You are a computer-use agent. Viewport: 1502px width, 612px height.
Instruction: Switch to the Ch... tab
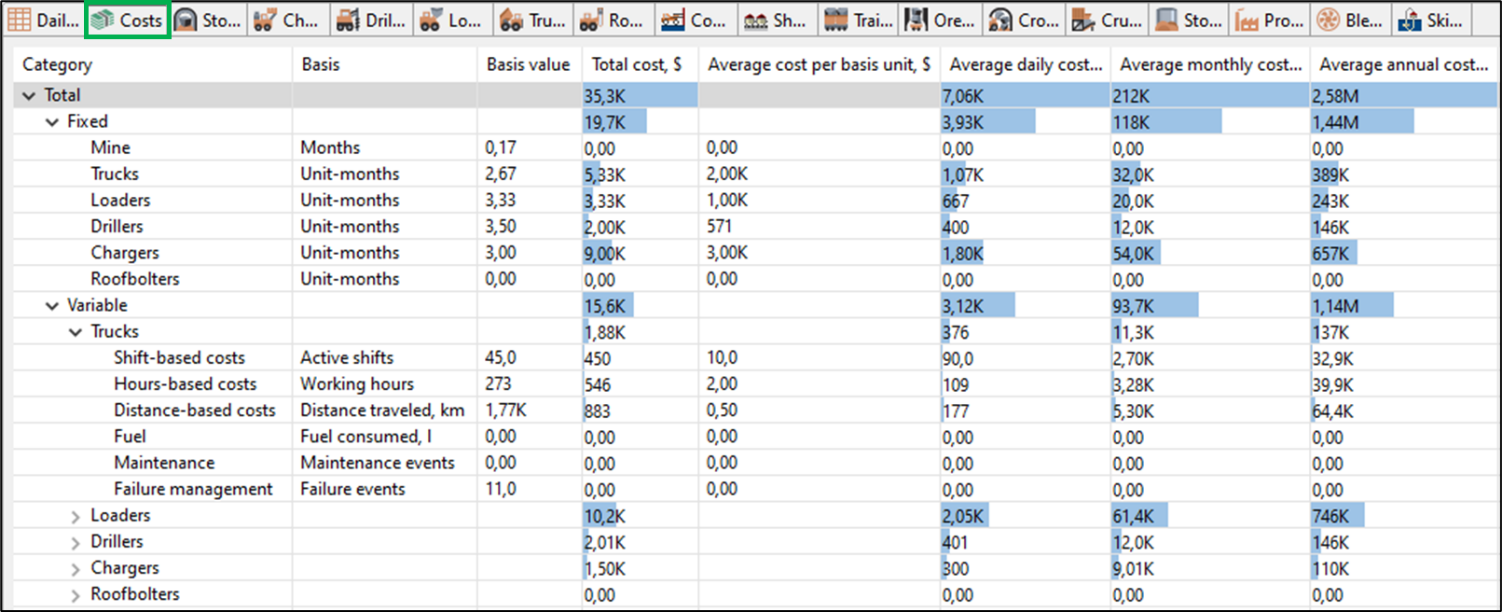click(288, 20)
